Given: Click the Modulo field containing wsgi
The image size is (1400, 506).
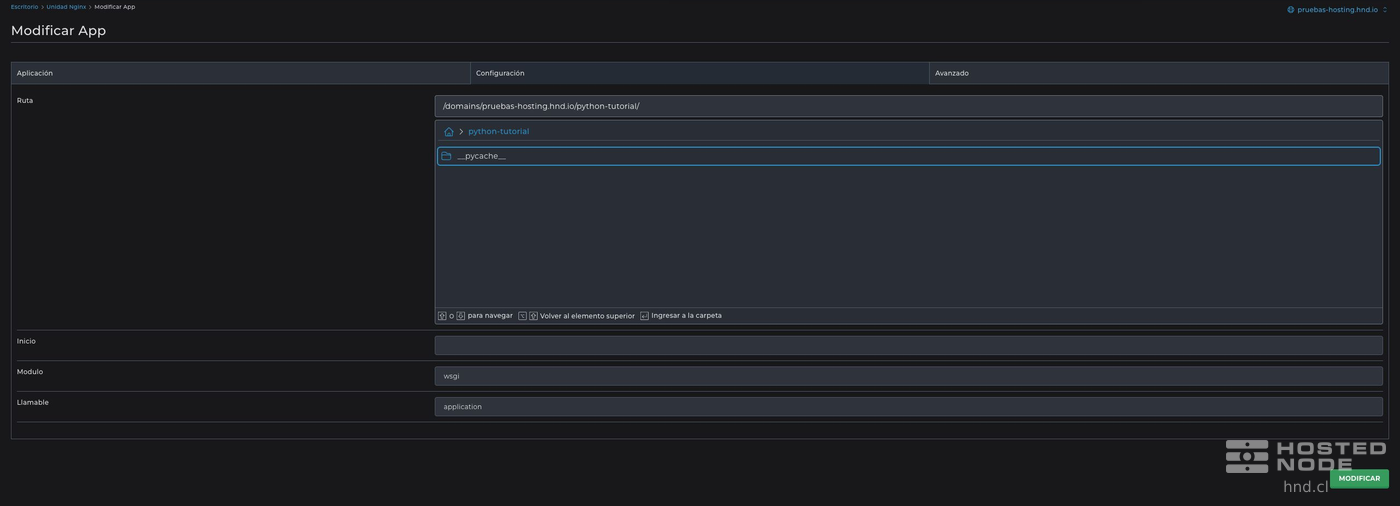Looking at the screenshot, I should 908,376.
